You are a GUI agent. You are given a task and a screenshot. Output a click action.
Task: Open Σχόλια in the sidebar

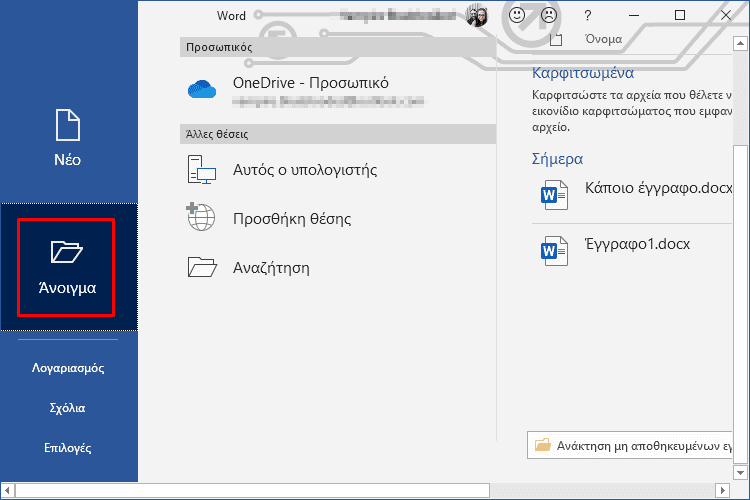(67, 408)
